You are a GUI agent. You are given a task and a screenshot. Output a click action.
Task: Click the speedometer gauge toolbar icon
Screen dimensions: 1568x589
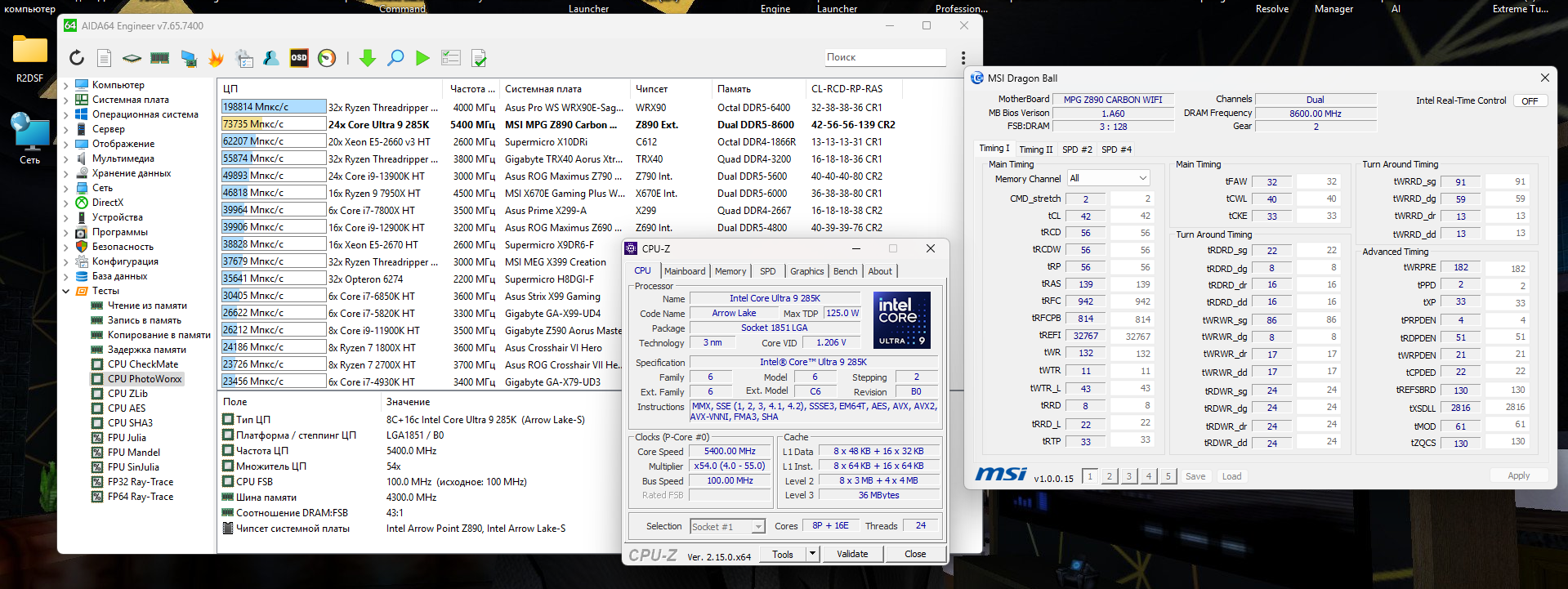click(x=327, y=58)
